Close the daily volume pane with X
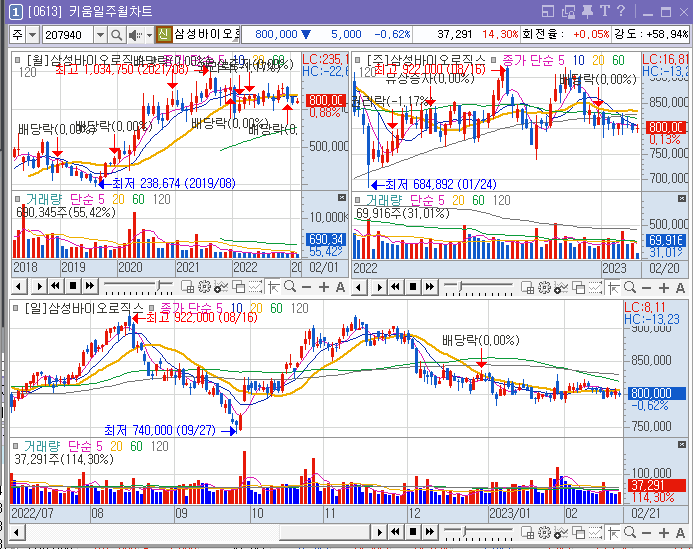 (682, 444)
